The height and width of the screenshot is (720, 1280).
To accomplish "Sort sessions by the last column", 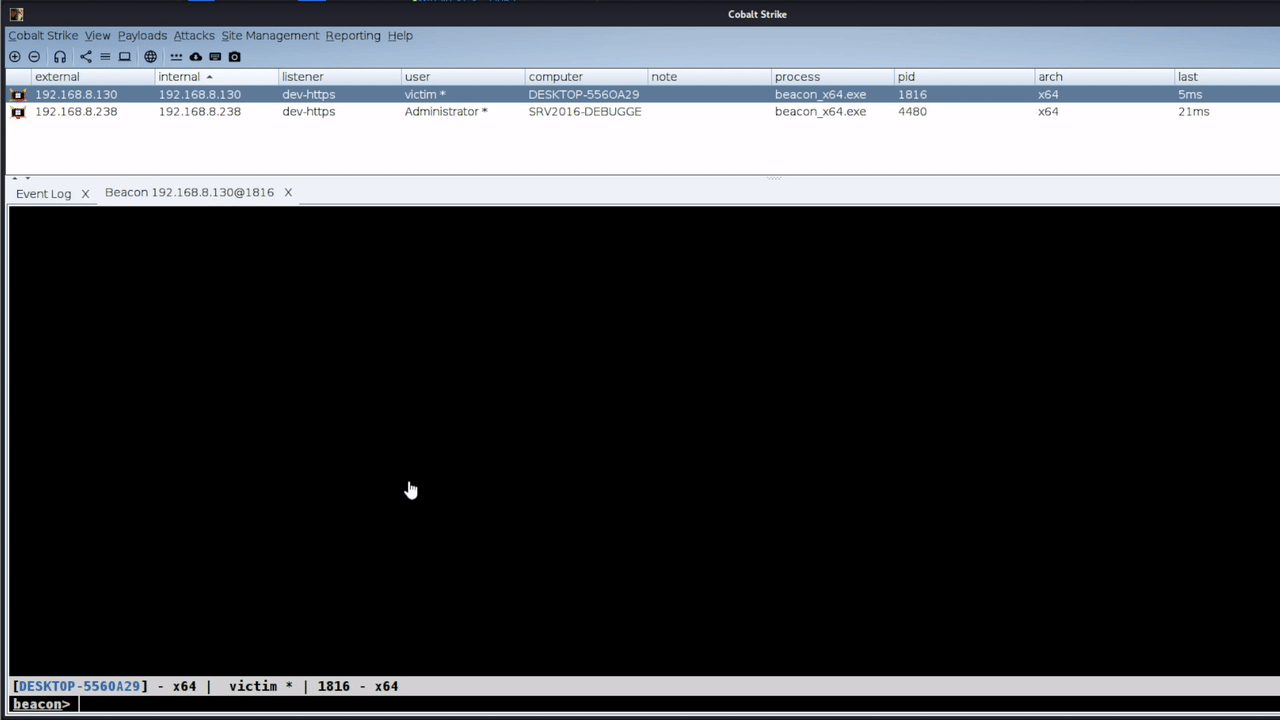I will 1228,77.
